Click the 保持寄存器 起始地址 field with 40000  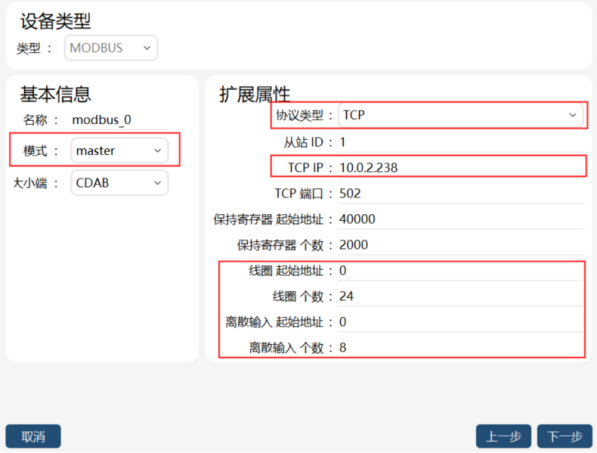[x=461, y=219]
